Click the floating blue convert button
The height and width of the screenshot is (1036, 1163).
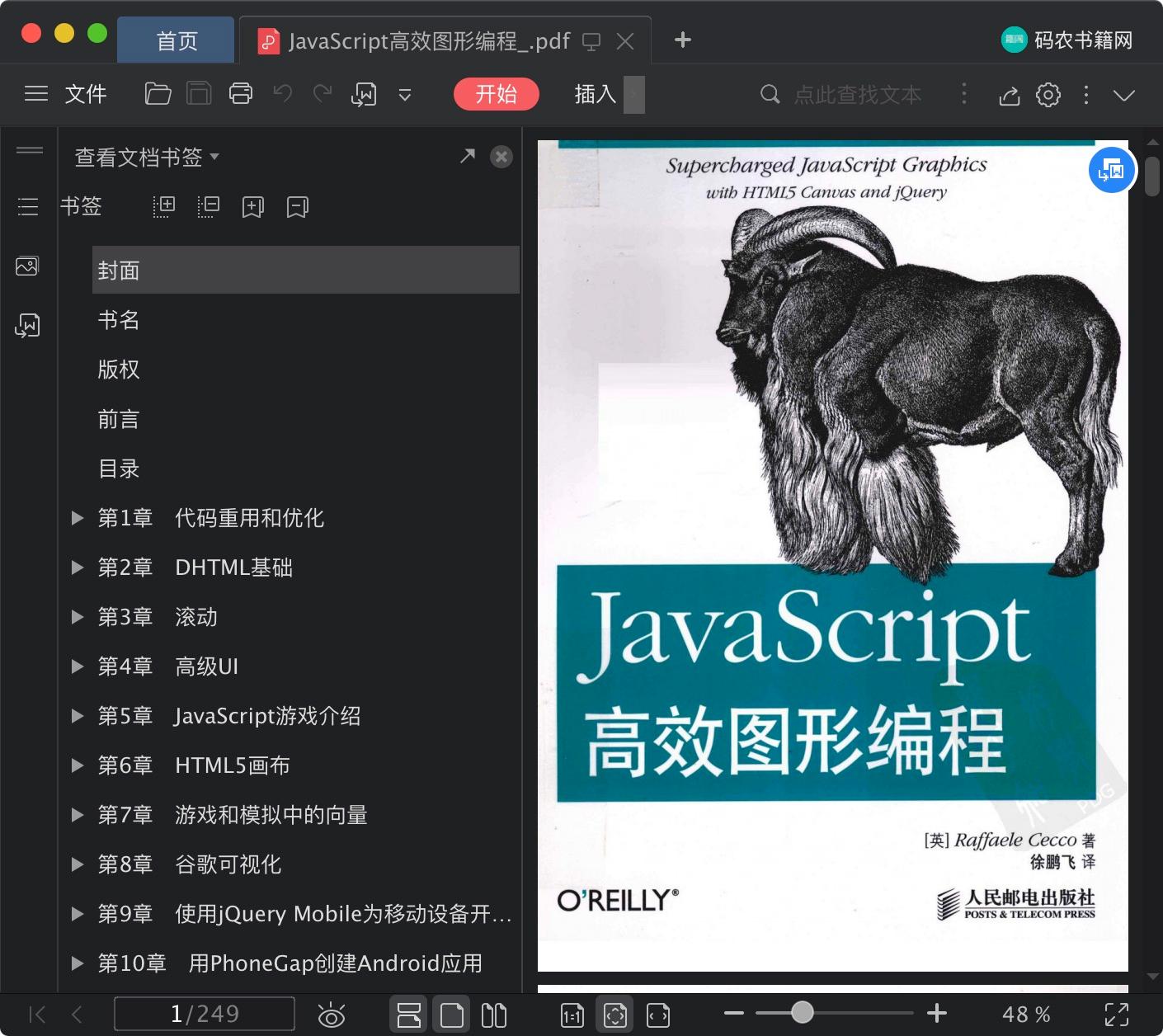[x=1111, y=170]
